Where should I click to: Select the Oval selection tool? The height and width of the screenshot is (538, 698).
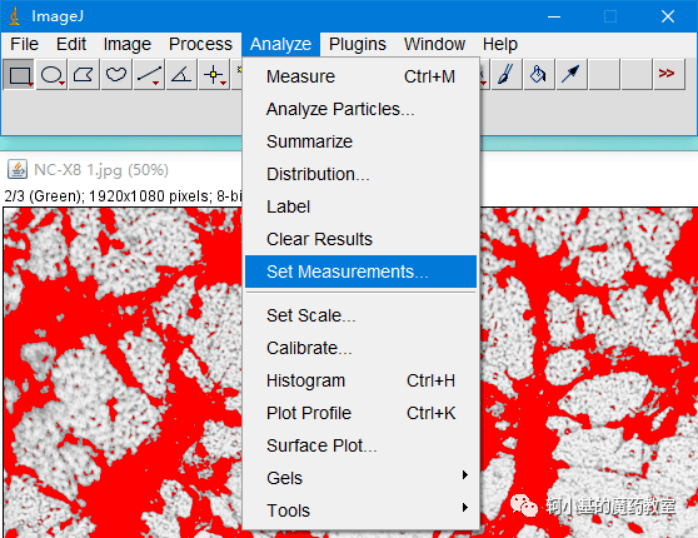[52, 75]
